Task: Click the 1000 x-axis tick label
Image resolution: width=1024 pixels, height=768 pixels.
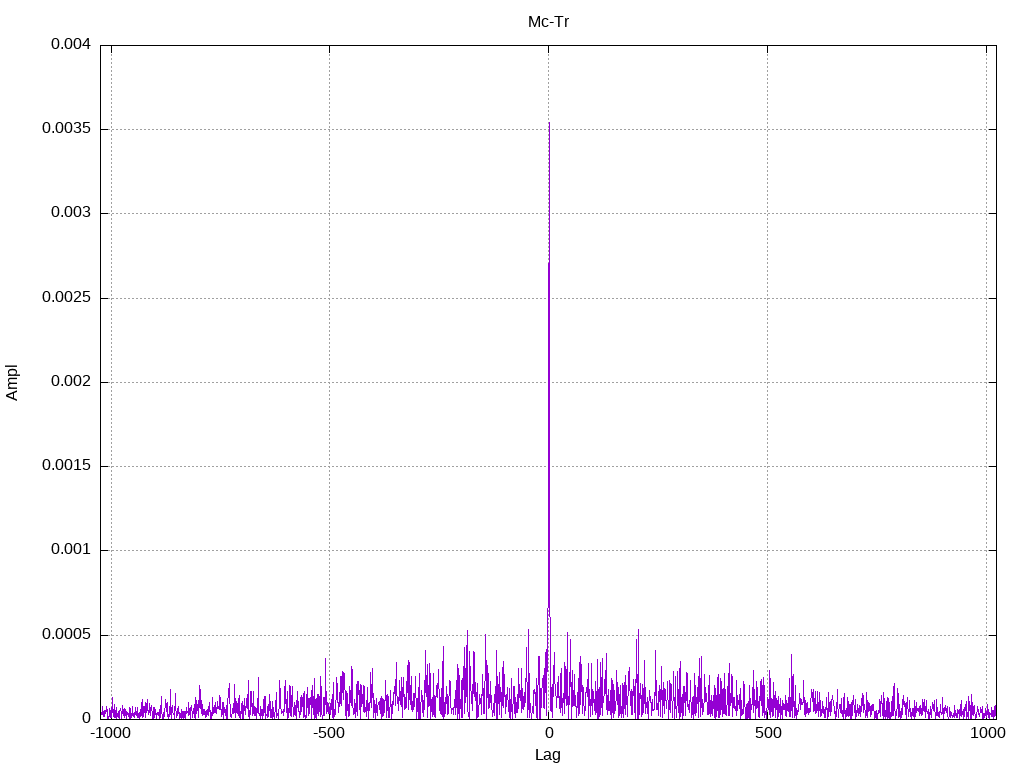Action: click(x=987, y=733)
